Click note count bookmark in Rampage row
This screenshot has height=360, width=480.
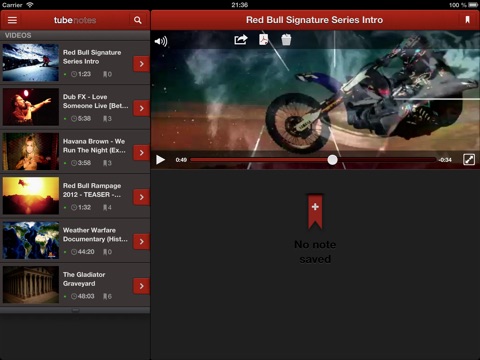pos(107,207)
